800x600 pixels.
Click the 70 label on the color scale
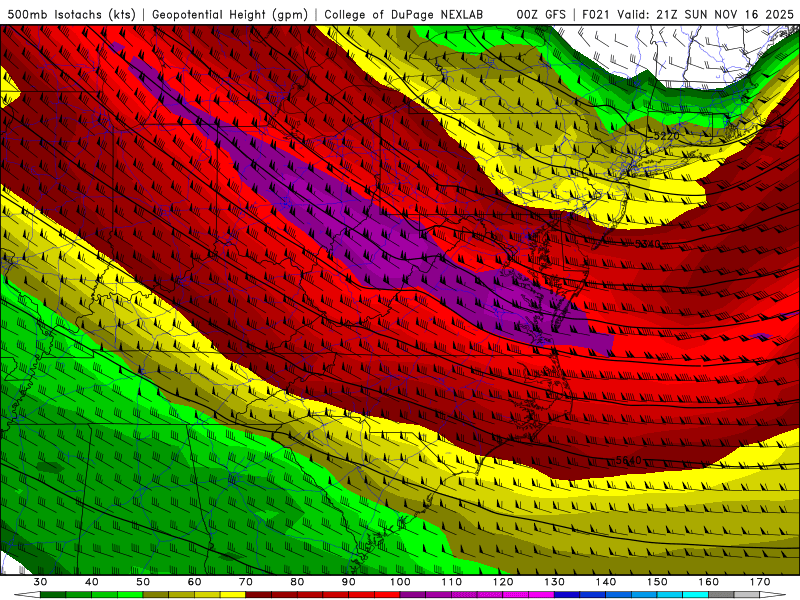click(246, 582)
